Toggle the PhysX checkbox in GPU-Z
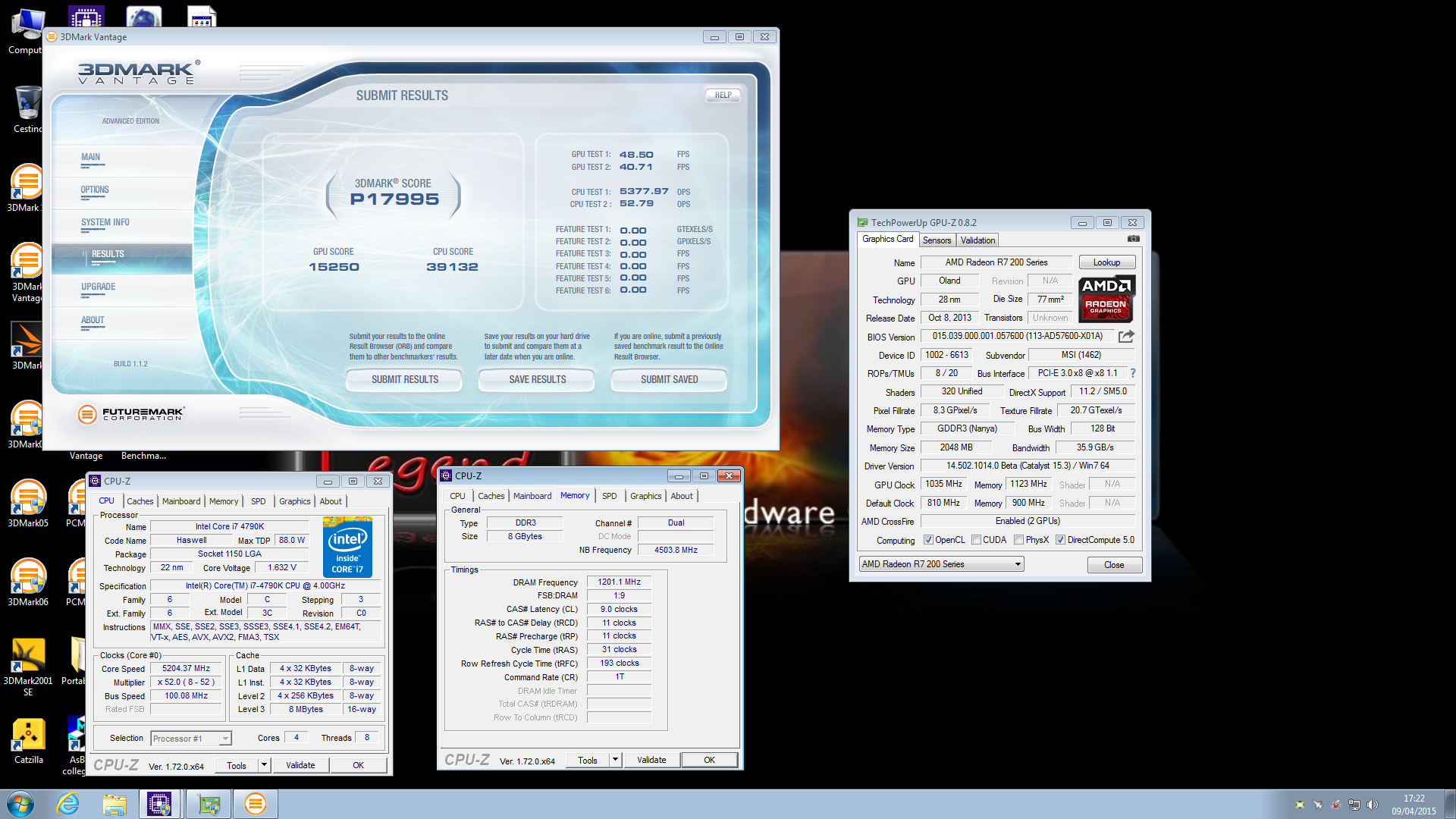 coord(1019,540)
